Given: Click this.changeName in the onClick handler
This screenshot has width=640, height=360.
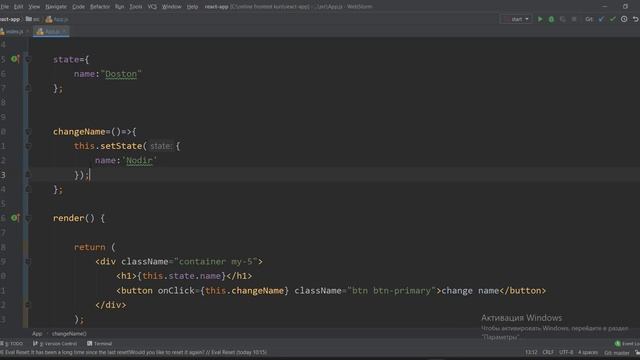Looking at the screenshot, I should [244, 291].
